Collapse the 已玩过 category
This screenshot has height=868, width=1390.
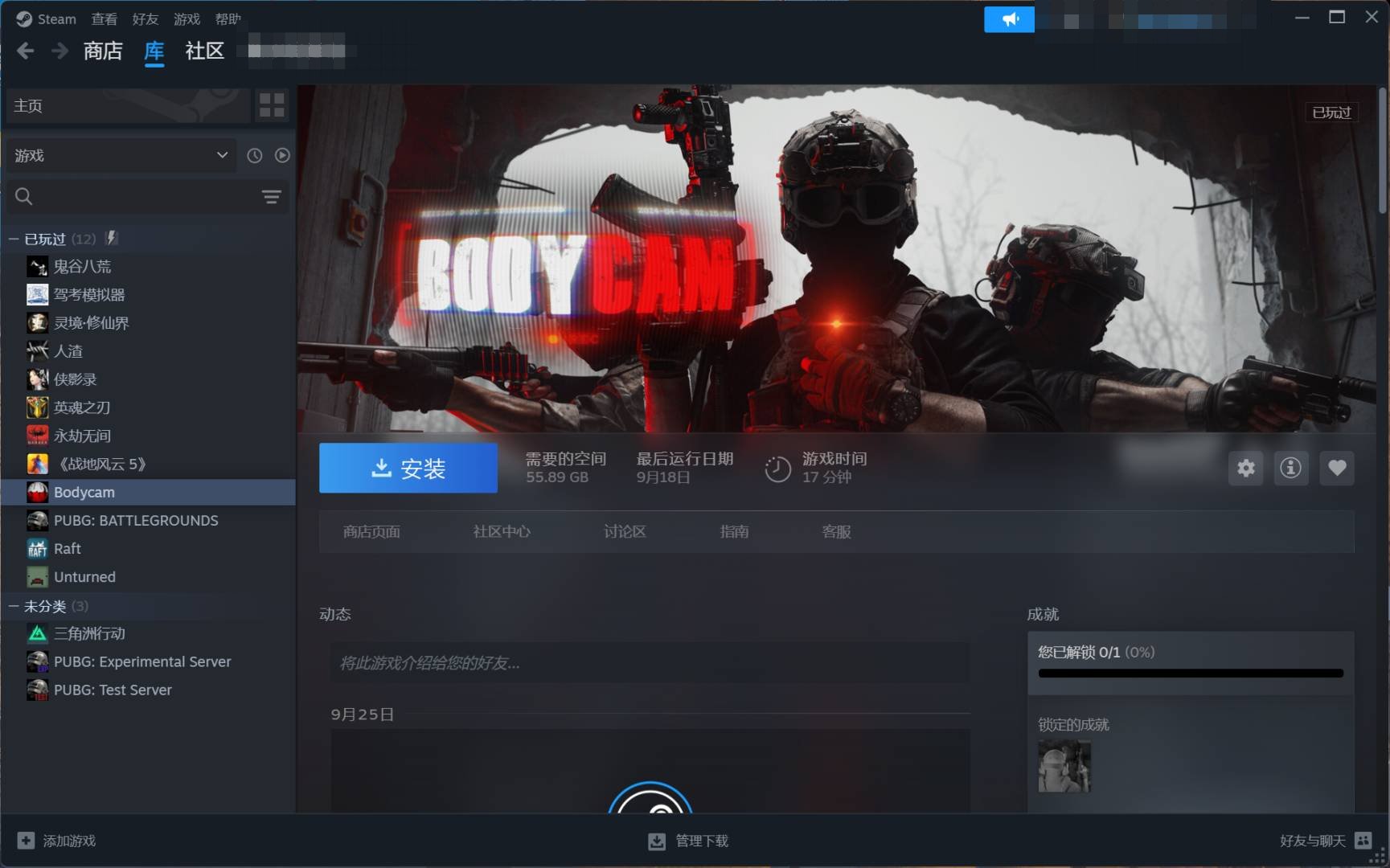coord(14,239)
